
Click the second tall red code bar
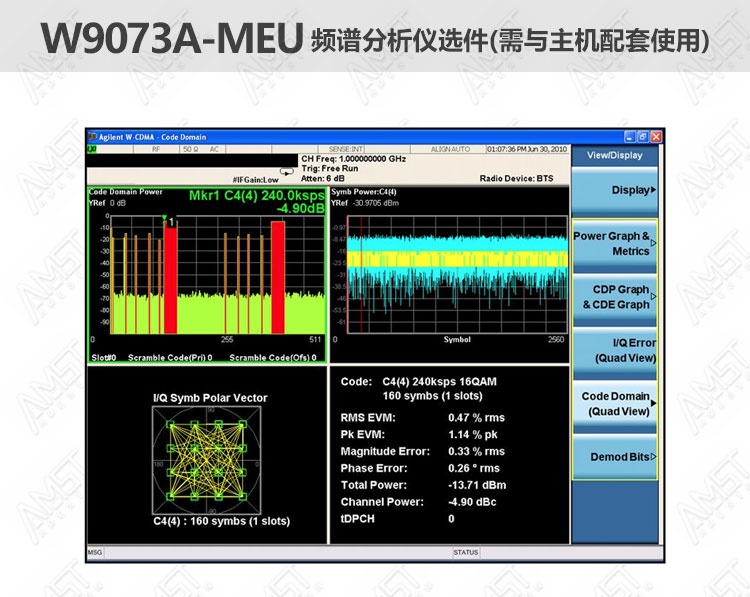[x=278, y=277]
